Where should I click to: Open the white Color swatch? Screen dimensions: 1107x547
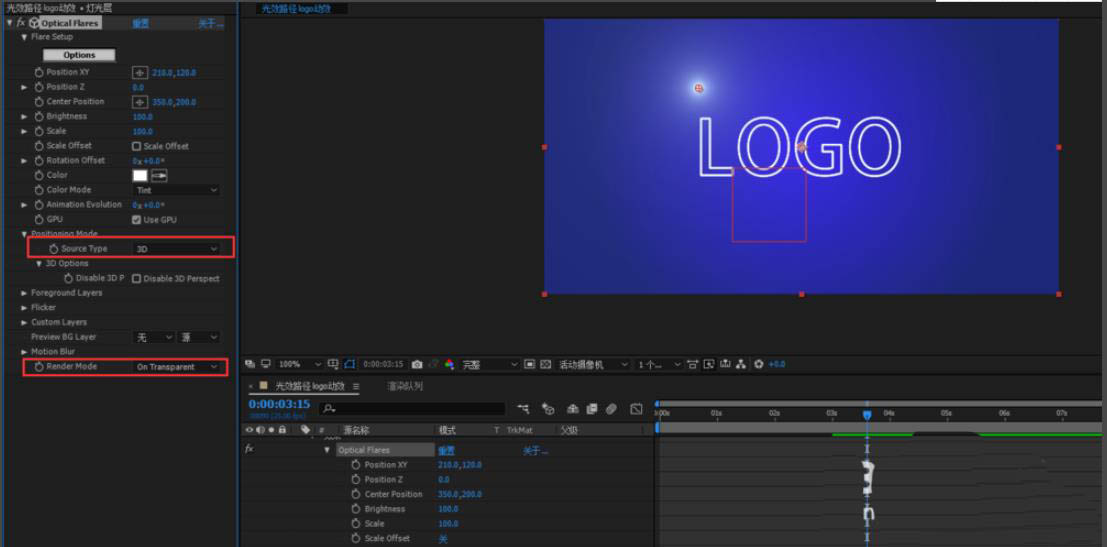[140, 176]
